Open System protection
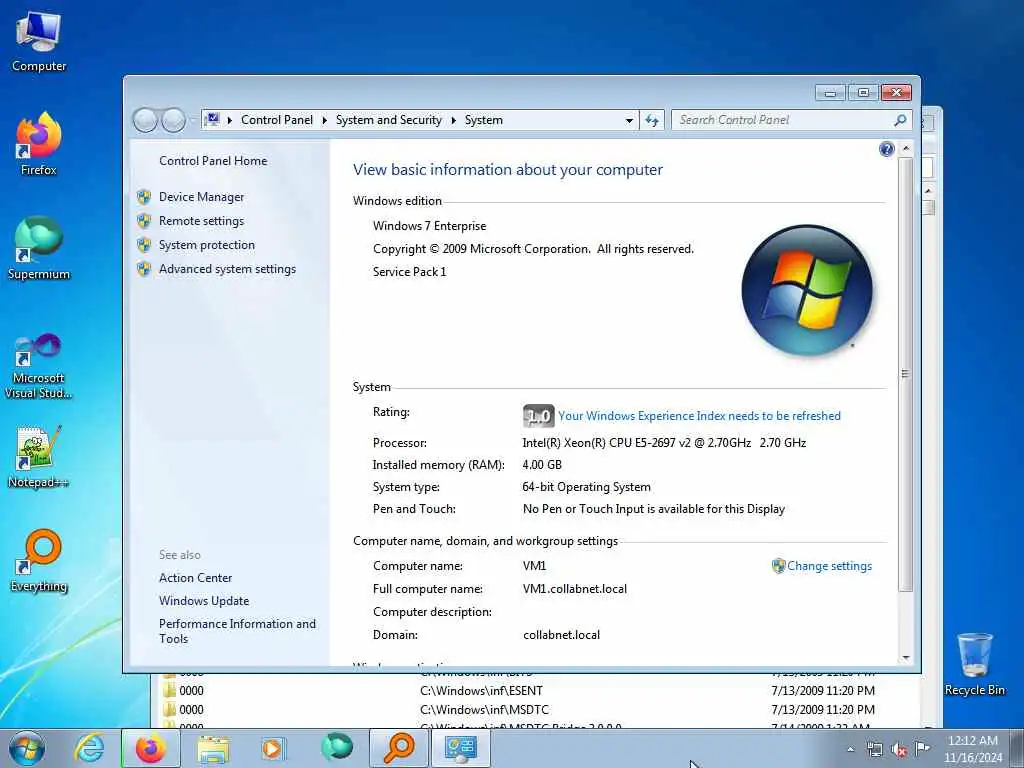Screen dimensions: 1024x768 206,245
